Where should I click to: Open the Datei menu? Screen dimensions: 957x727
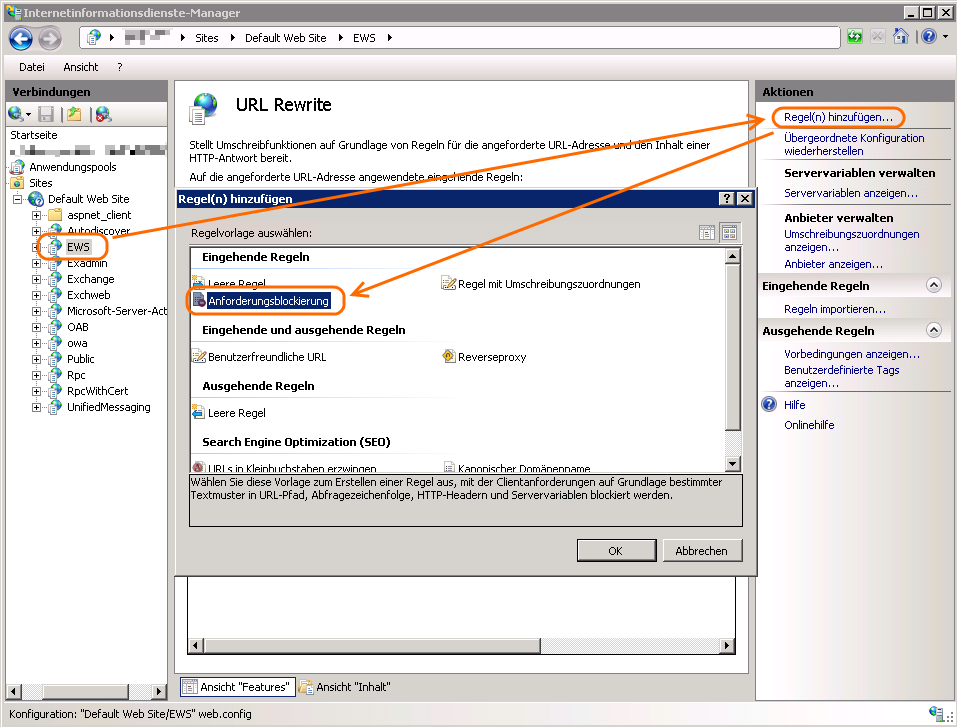coord(32,67)
